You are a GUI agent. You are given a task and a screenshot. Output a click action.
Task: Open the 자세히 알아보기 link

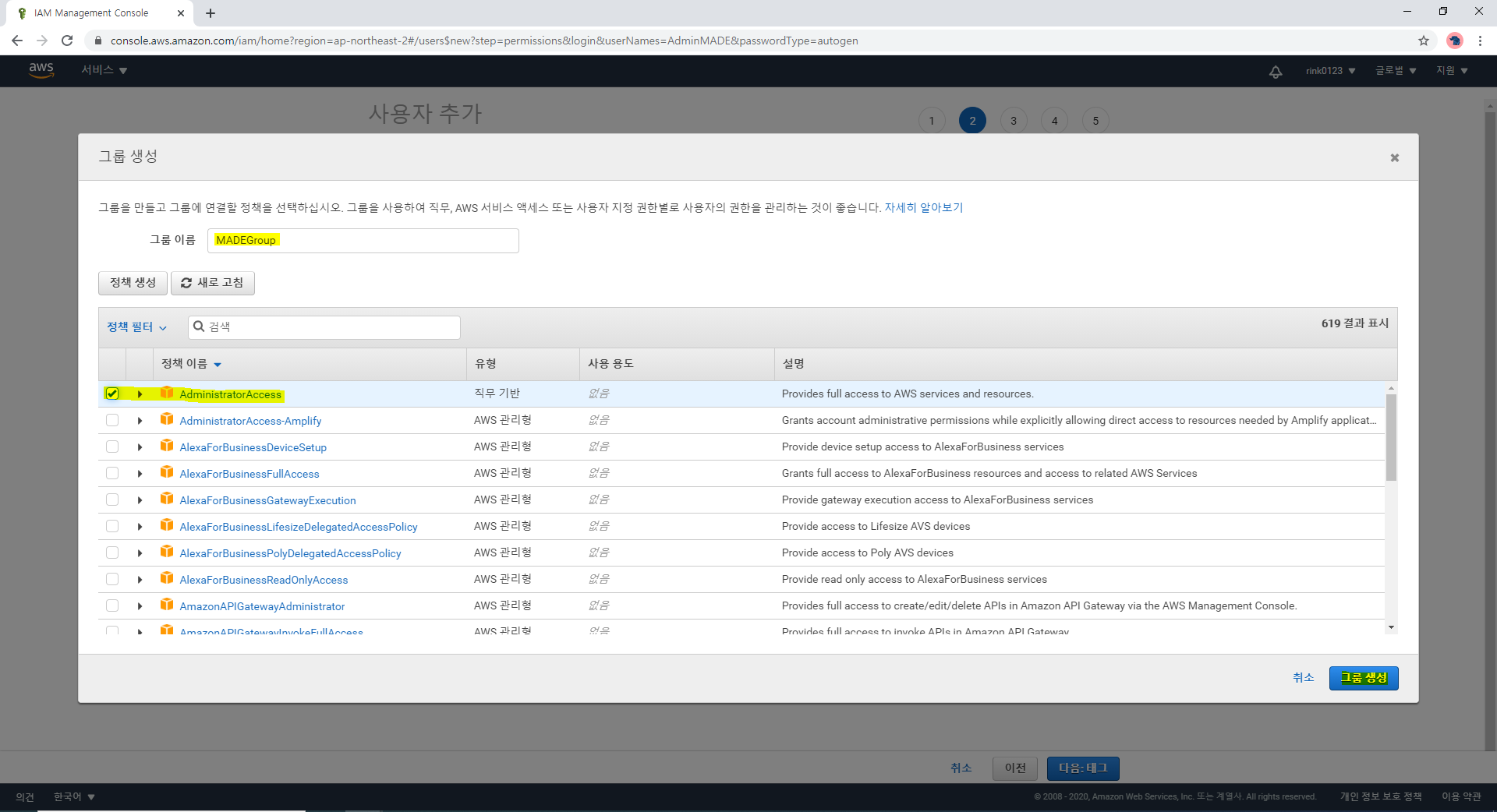point(923,208)
